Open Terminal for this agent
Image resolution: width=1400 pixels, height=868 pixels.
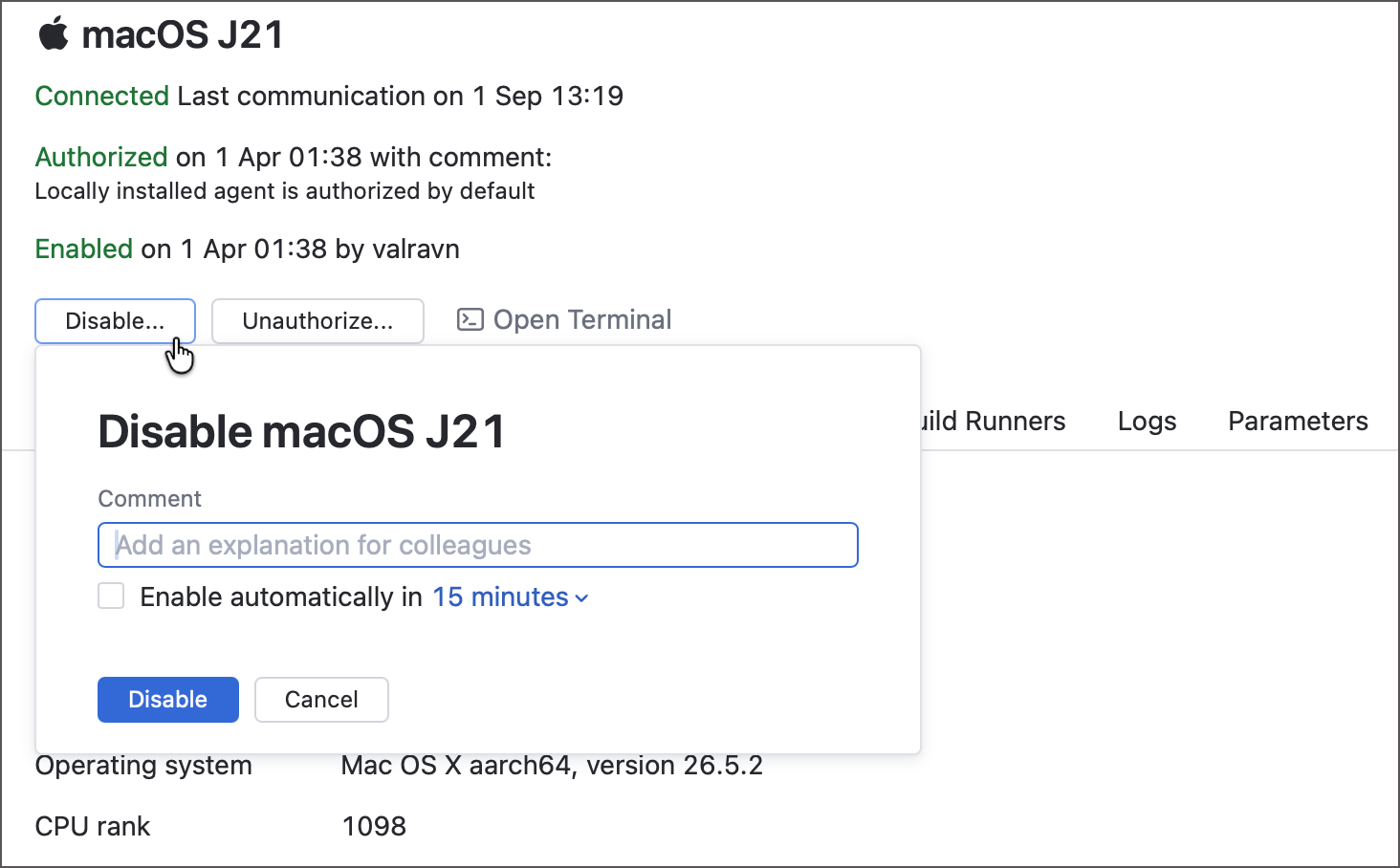pos(564,319)
